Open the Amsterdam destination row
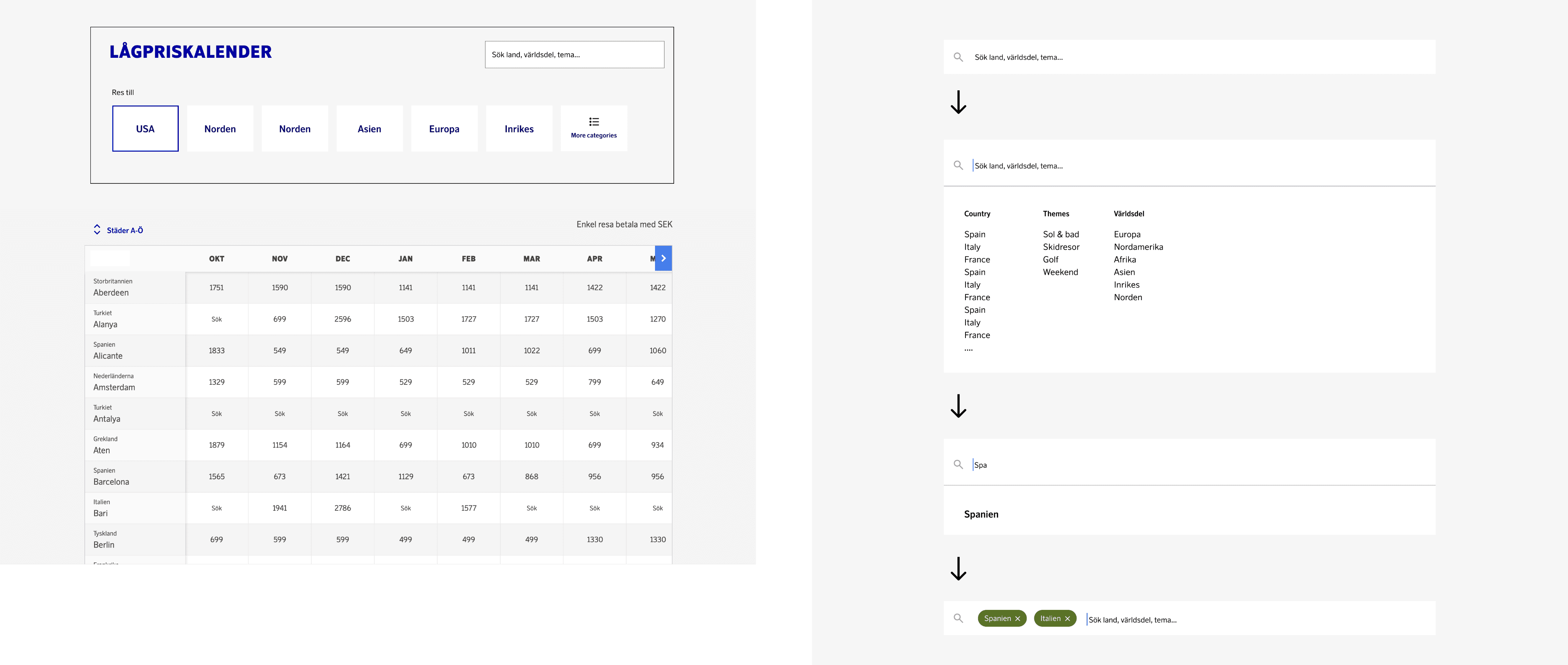The height and width of the screenshot is (665, 1568). tap(114, 382)
